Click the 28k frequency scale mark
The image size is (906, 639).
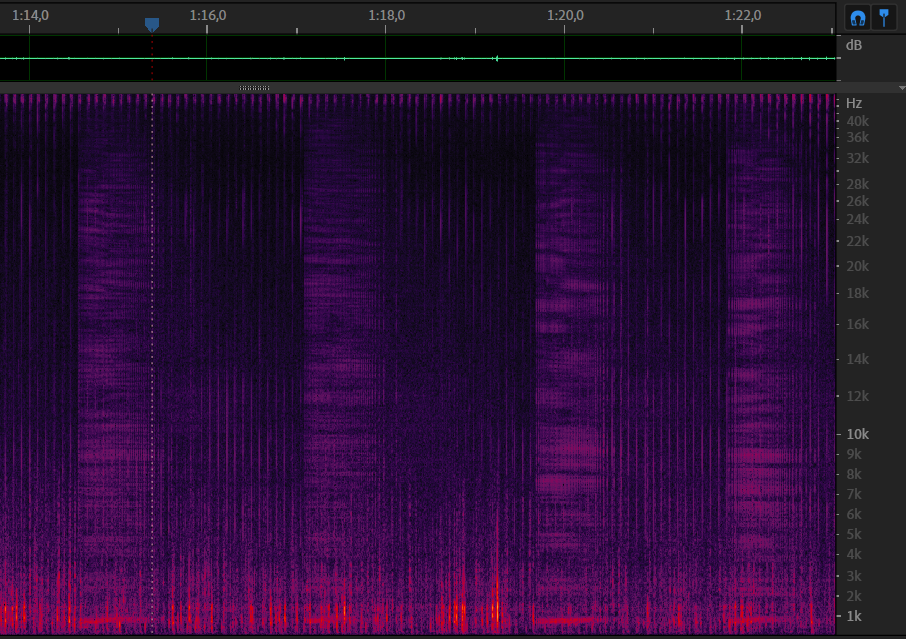(x=857, y=184)
